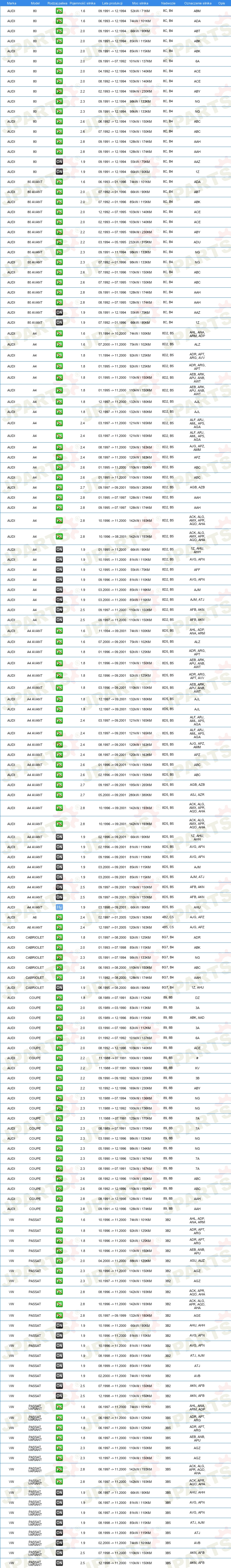Click the PB icon in the Cabriolet ABK 2.0 row

point(59,948)
